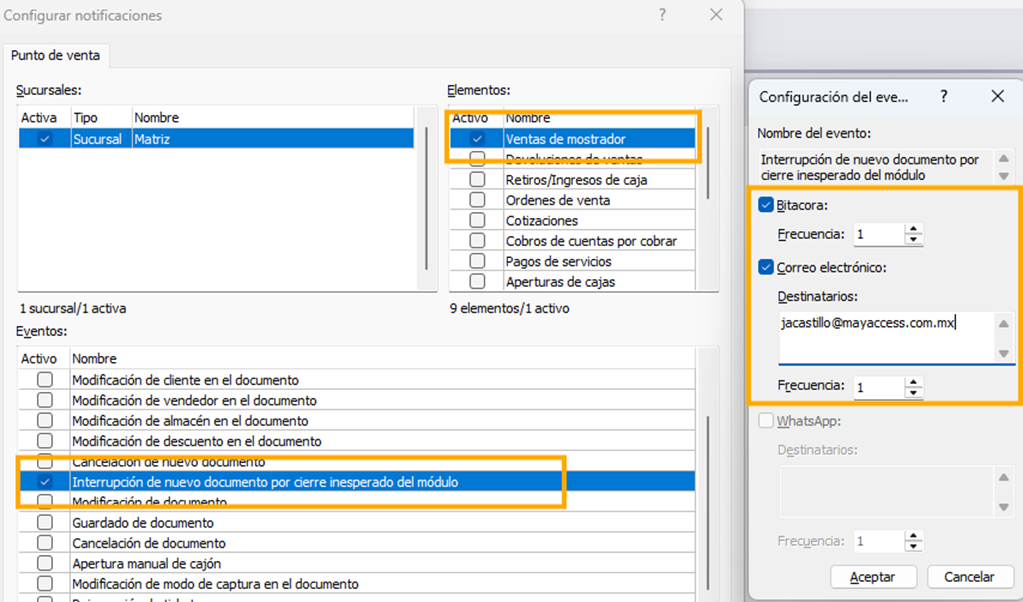This screenshot has width=1023, height=602.
Task: Switch to the Punto de venta tab
Action: (55, 56)
